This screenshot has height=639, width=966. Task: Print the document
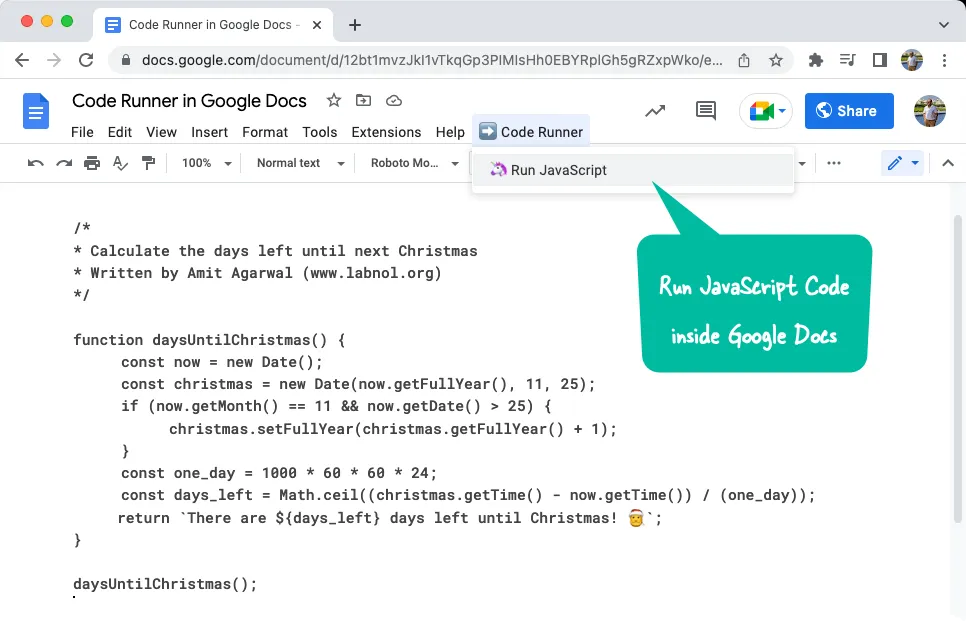click(x=91, y=162)
